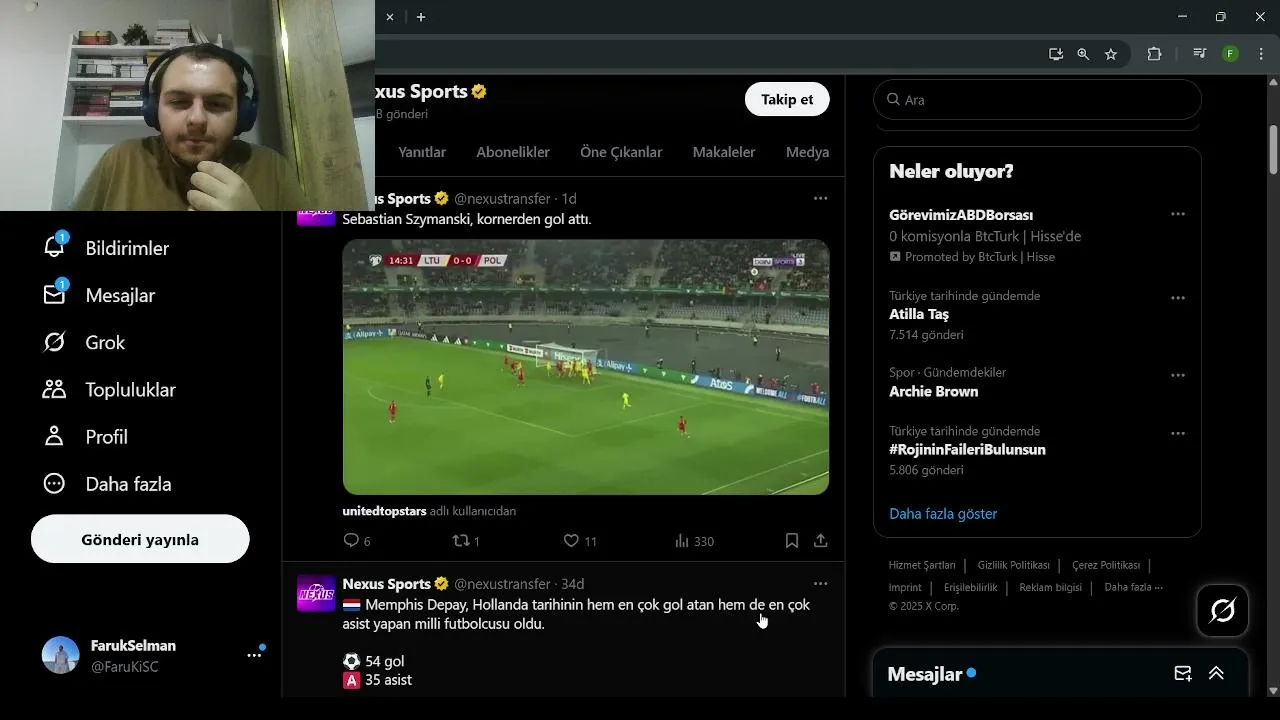Screen dimensions: 1280x720
Task: Open account menu next to FarukSelman
Action: [x=254, y=656]
